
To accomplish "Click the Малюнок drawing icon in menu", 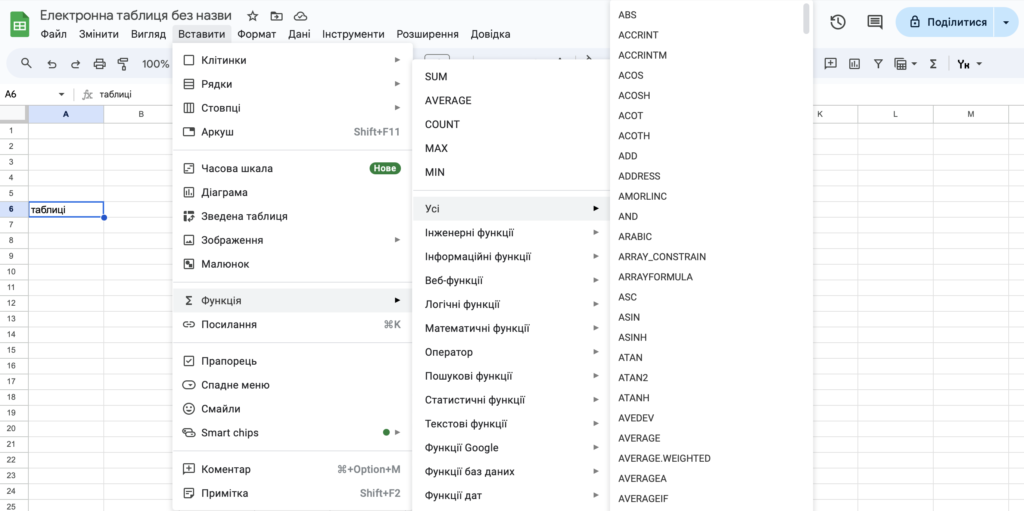I will tap(189, 264).
